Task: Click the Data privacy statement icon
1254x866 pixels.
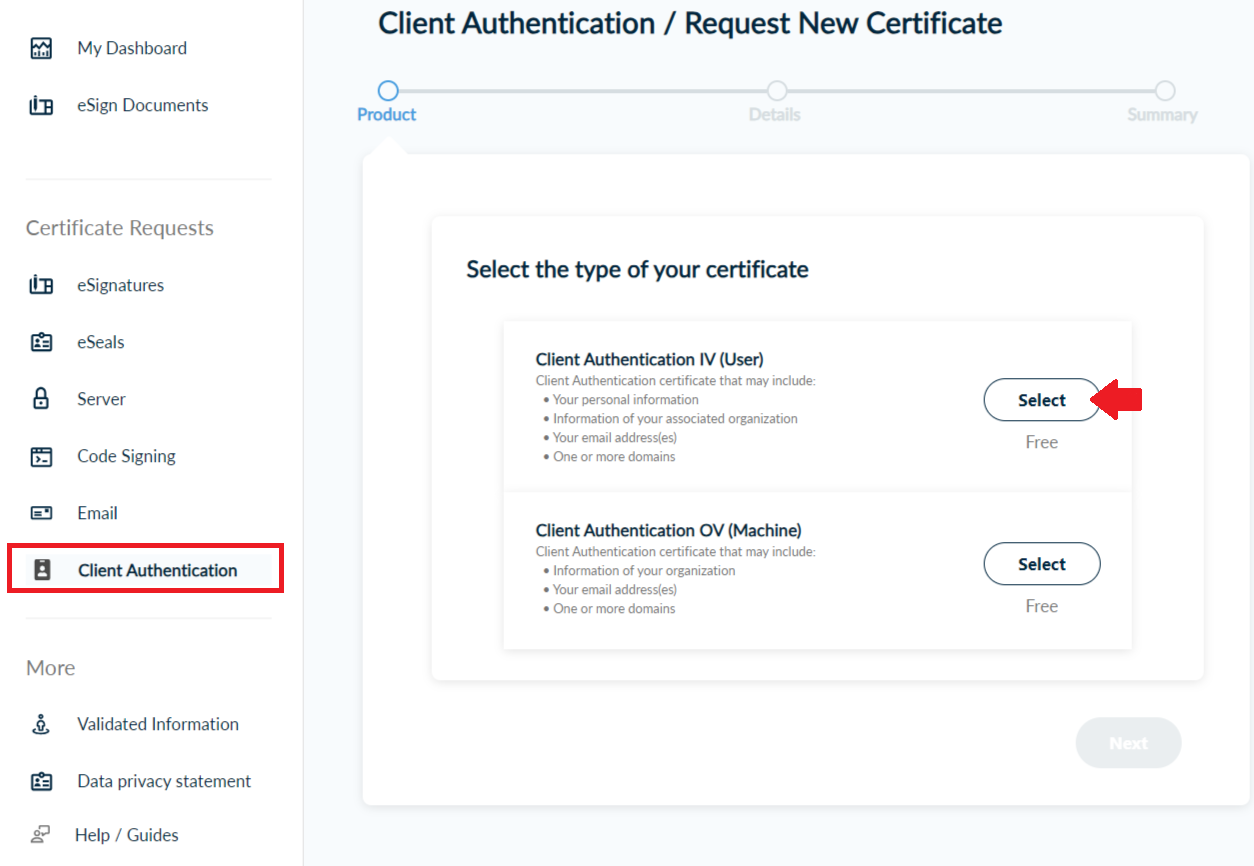Action: [41, 781]
